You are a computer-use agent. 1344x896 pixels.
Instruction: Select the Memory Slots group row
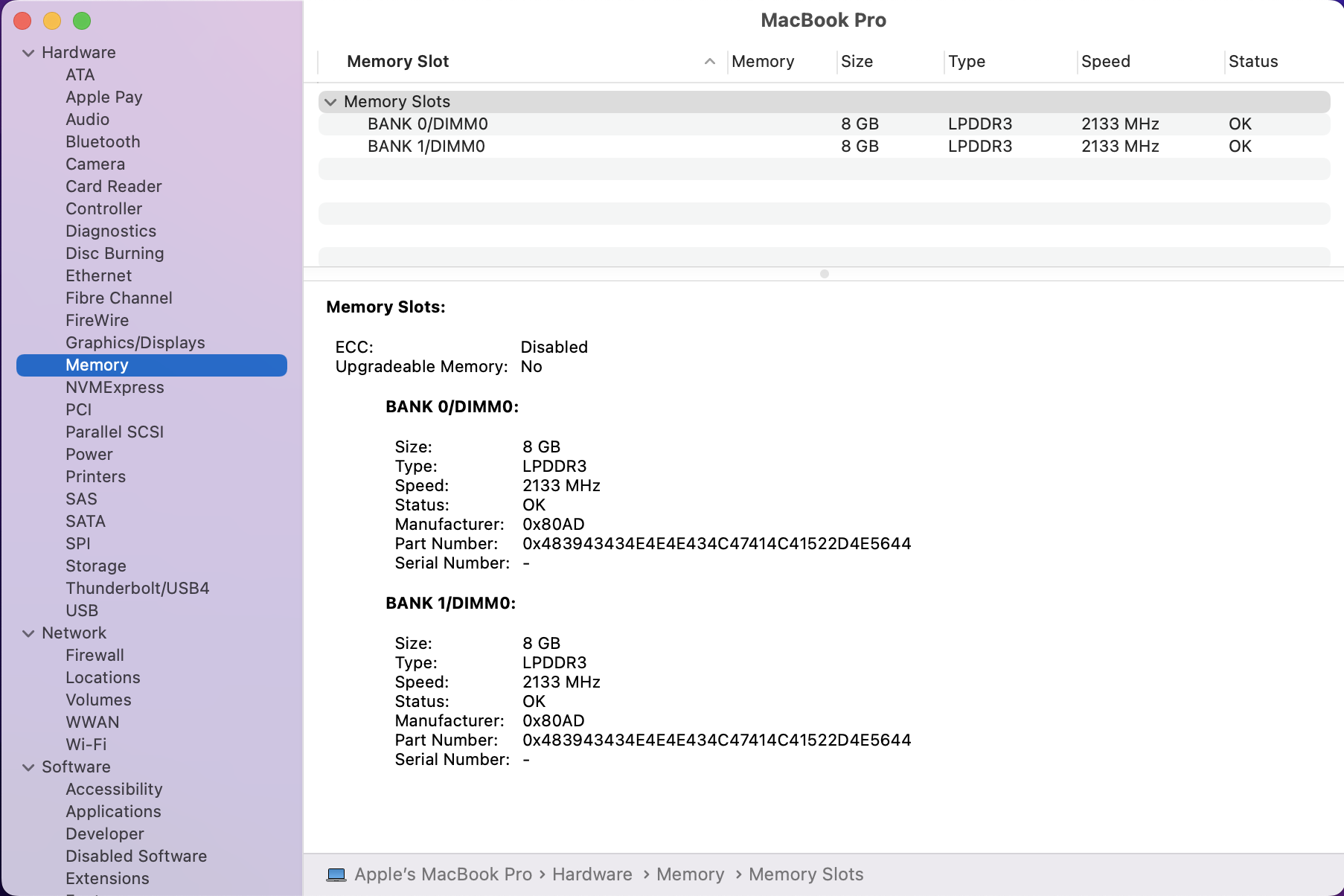(825, 102)
